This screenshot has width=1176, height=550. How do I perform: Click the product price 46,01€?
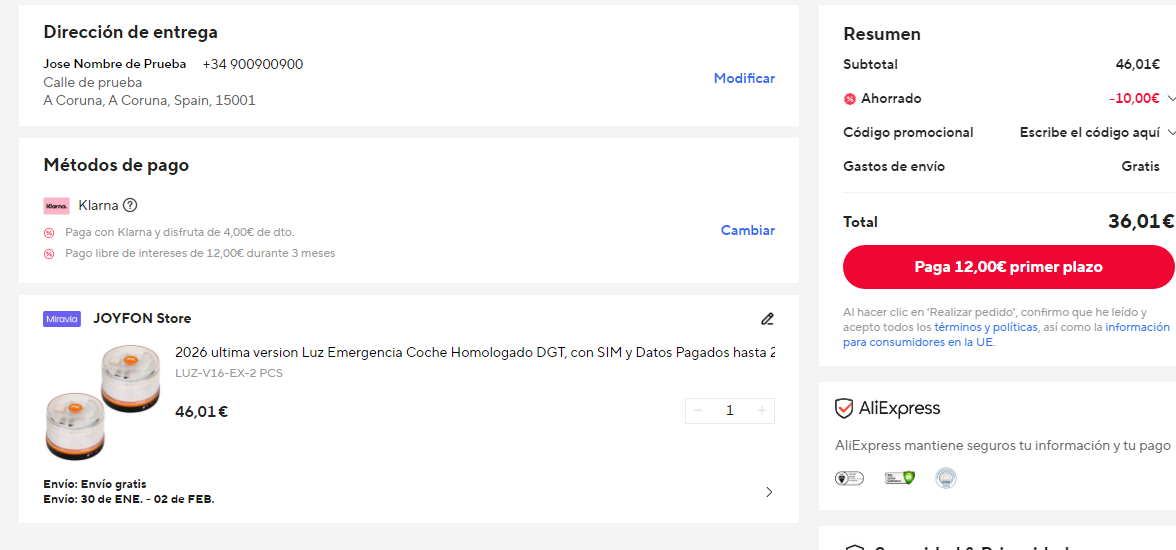(201, 411)
